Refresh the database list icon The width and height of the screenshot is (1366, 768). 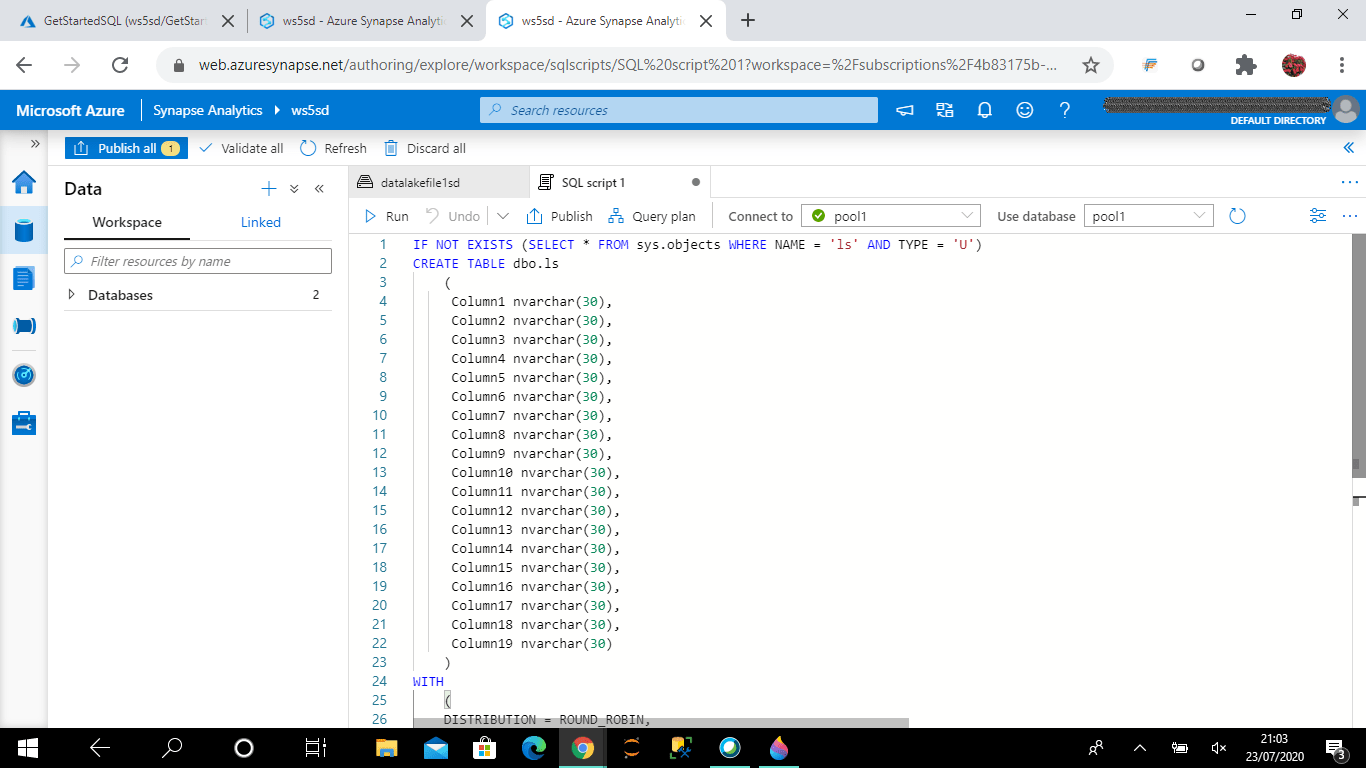point(1237,216)
